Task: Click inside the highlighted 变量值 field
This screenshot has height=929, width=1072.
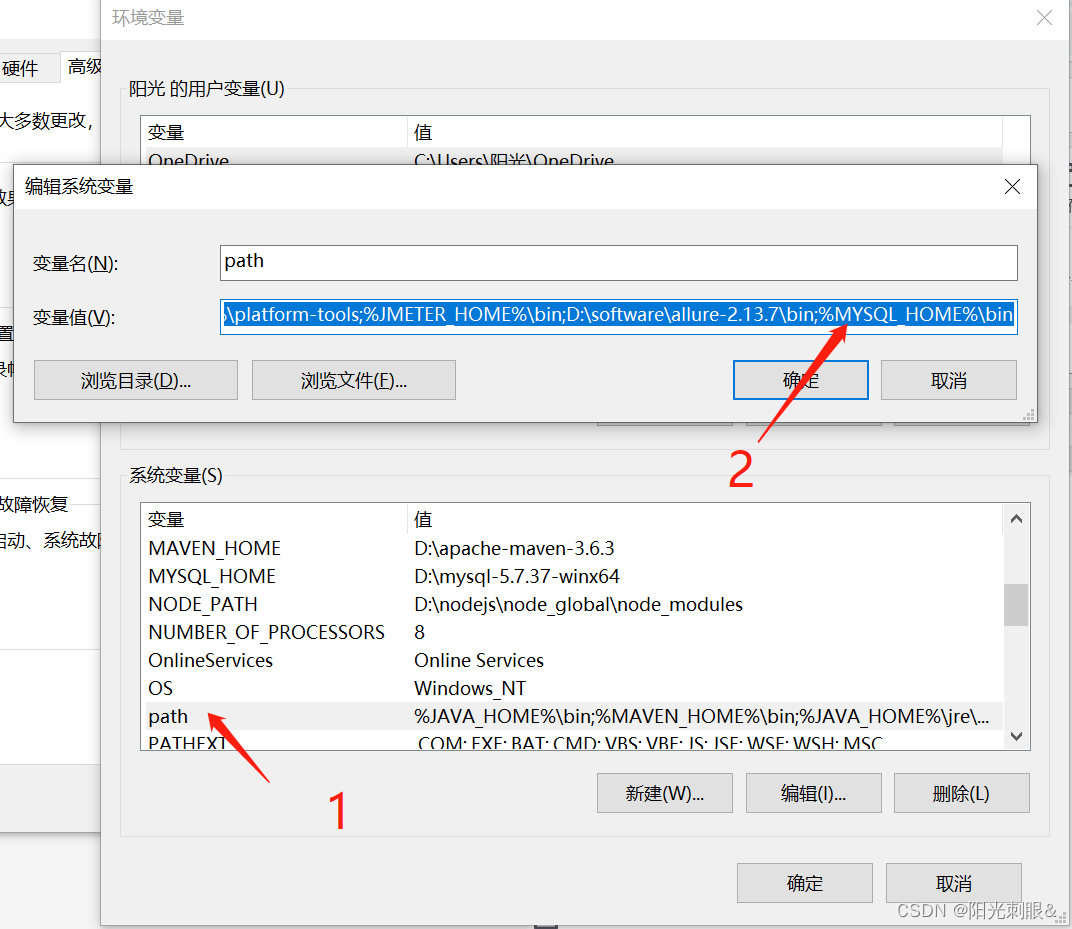Action: (x=619, y=314)
